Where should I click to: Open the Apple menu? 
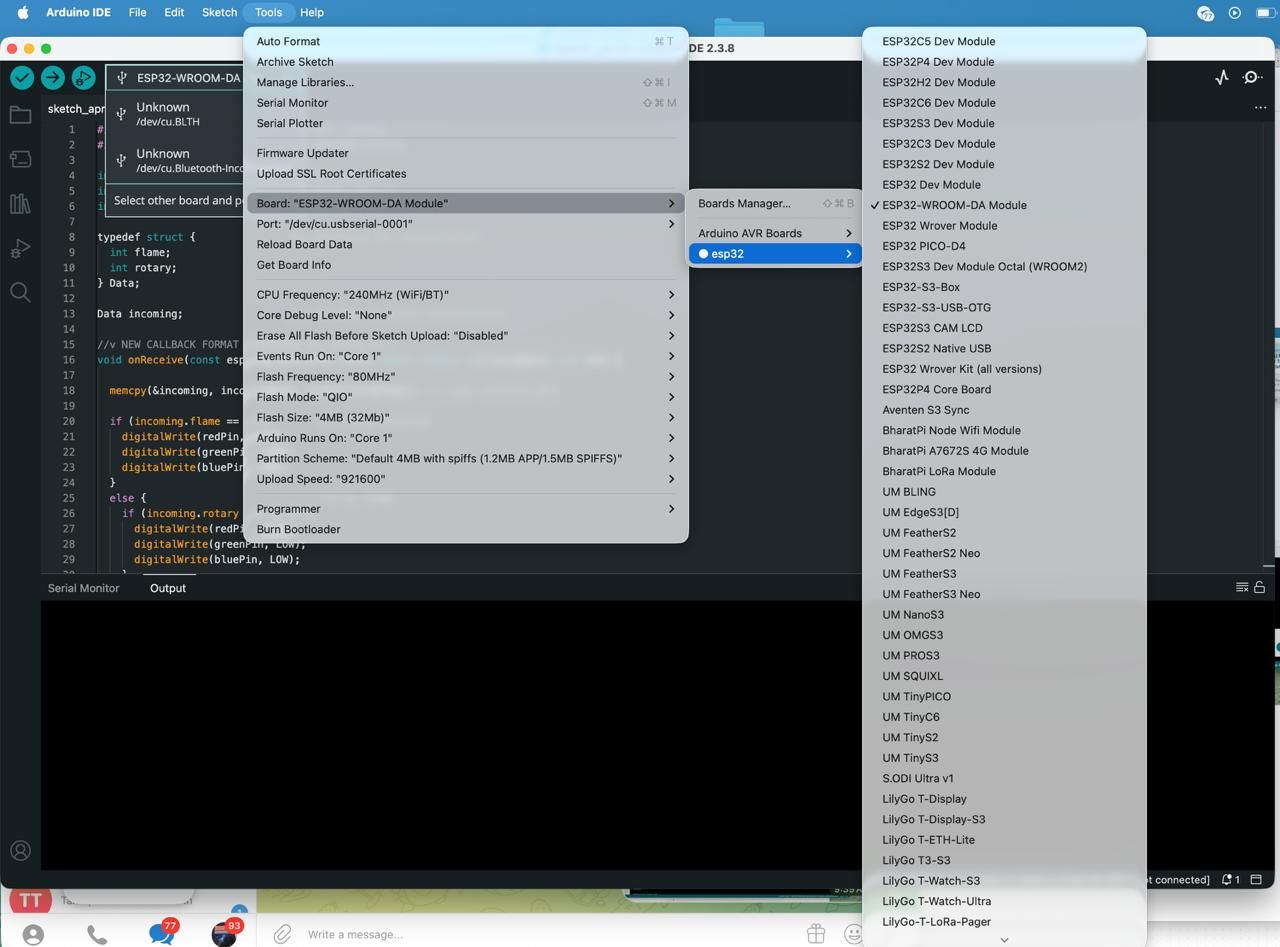pyautogui.click(x=22, y=12)
